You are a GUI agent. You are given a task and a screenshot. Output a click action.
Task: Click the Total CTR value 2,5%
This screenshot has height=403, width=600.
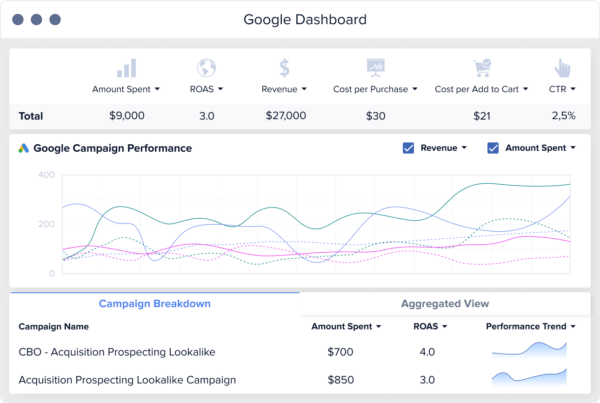pos(563,116)
